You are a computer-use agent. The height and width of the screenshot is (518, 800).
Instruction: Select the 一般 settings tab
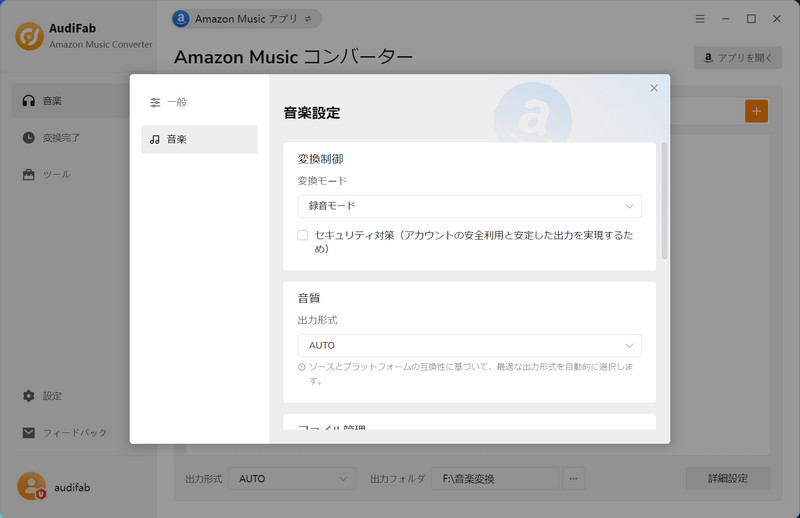[x=199, y=102]
